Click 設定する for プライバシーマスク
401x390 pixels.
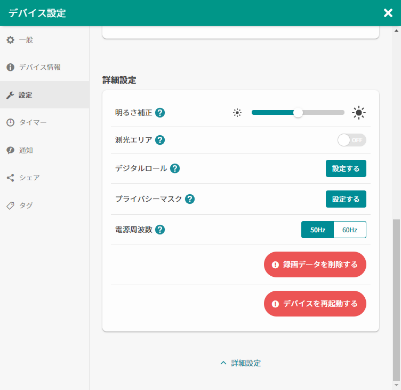[x=346, y=199]
